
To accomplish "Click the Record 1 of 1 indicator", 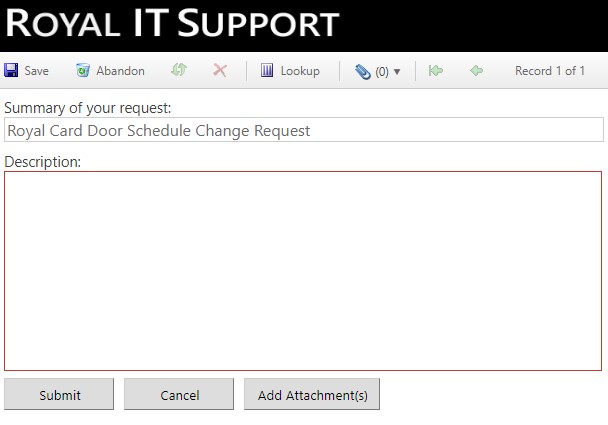I will pos(550,71).
